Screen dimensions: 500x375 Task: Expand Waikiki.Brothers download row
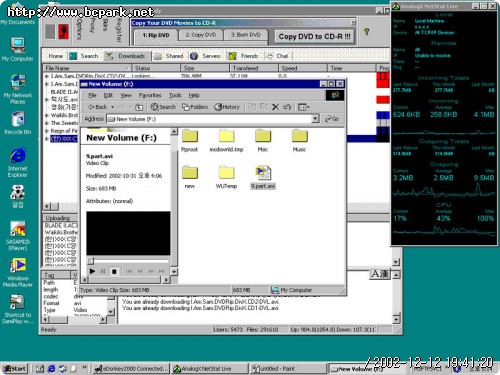coord(47,115)
